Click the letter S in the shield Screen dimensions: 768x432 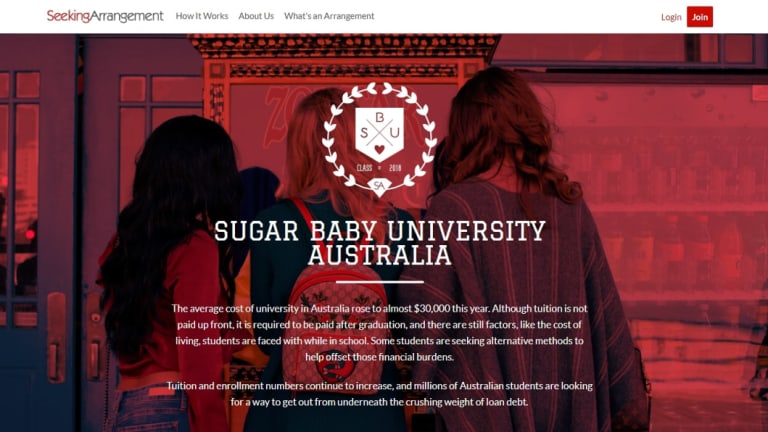click(x=364, y=133)
